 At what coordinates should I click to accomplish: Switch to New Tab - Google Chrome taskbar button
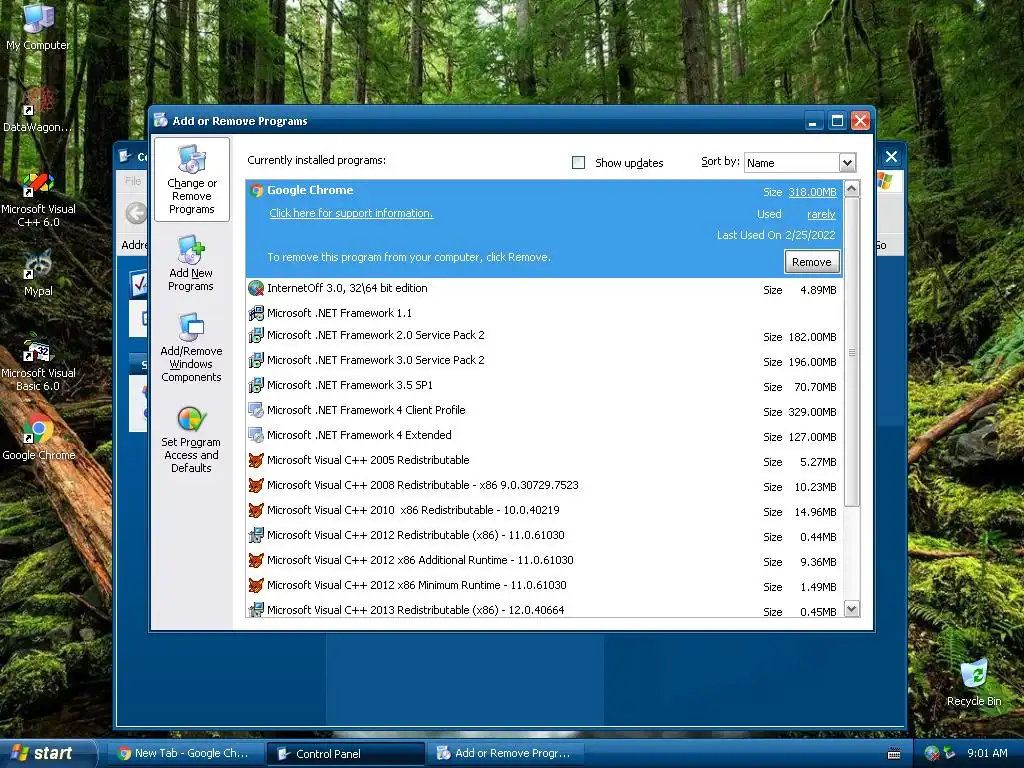coord(184,754)
